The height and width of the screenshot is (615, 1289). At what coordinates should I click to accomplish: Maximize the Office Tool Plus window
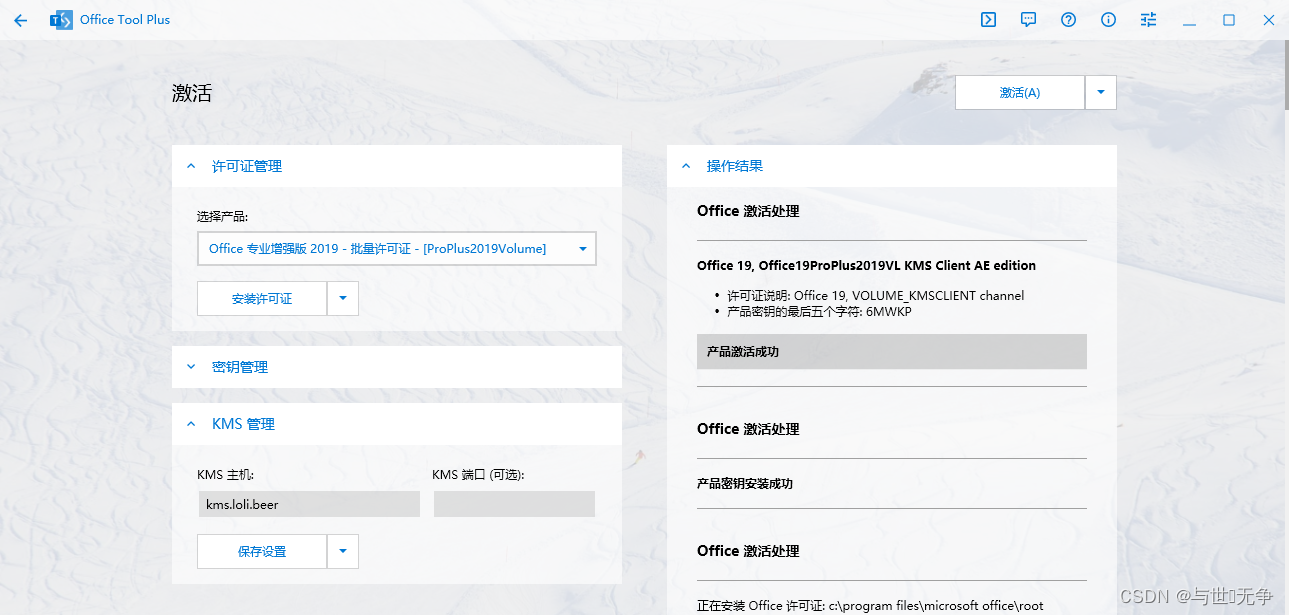[x=1229, y=20]
